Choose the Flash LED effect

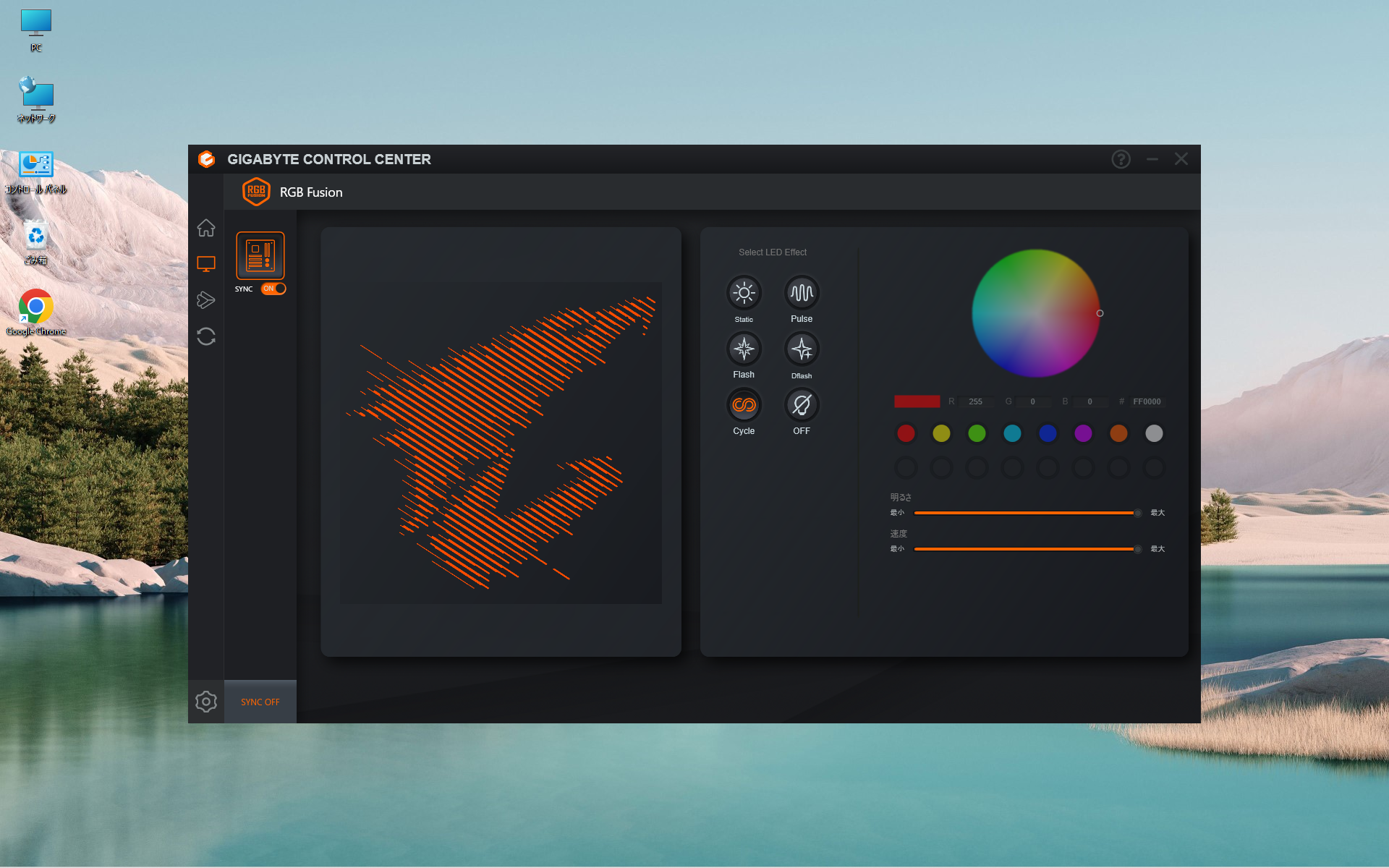[x=744, y=349]
